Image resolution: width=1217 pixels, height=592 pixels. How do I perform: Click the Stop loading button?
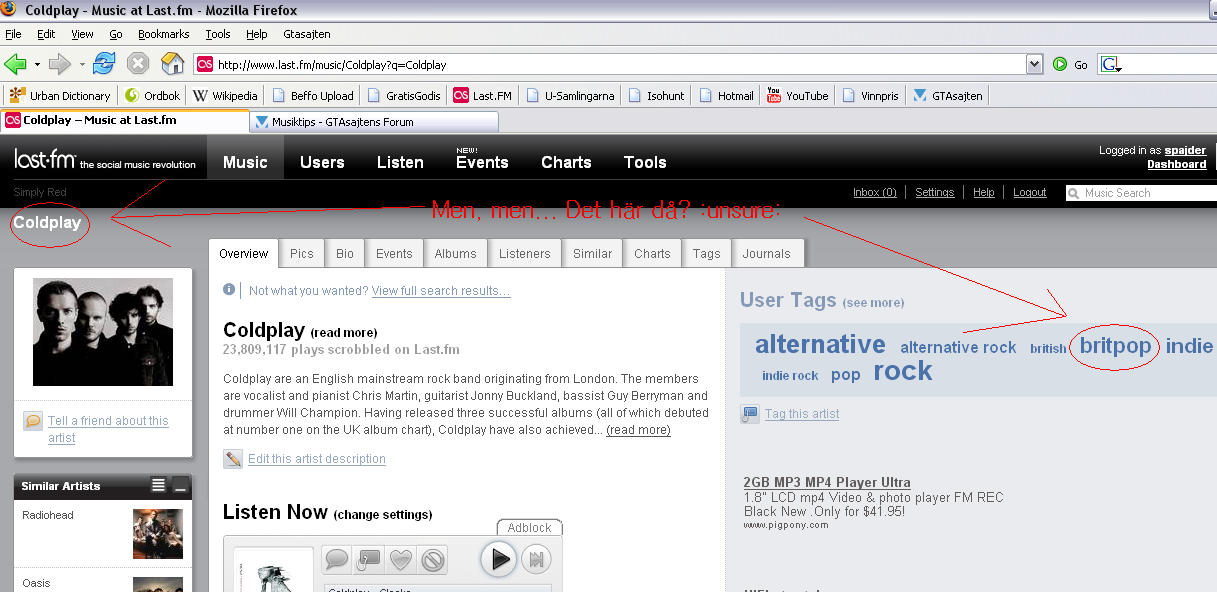[138, 64]
